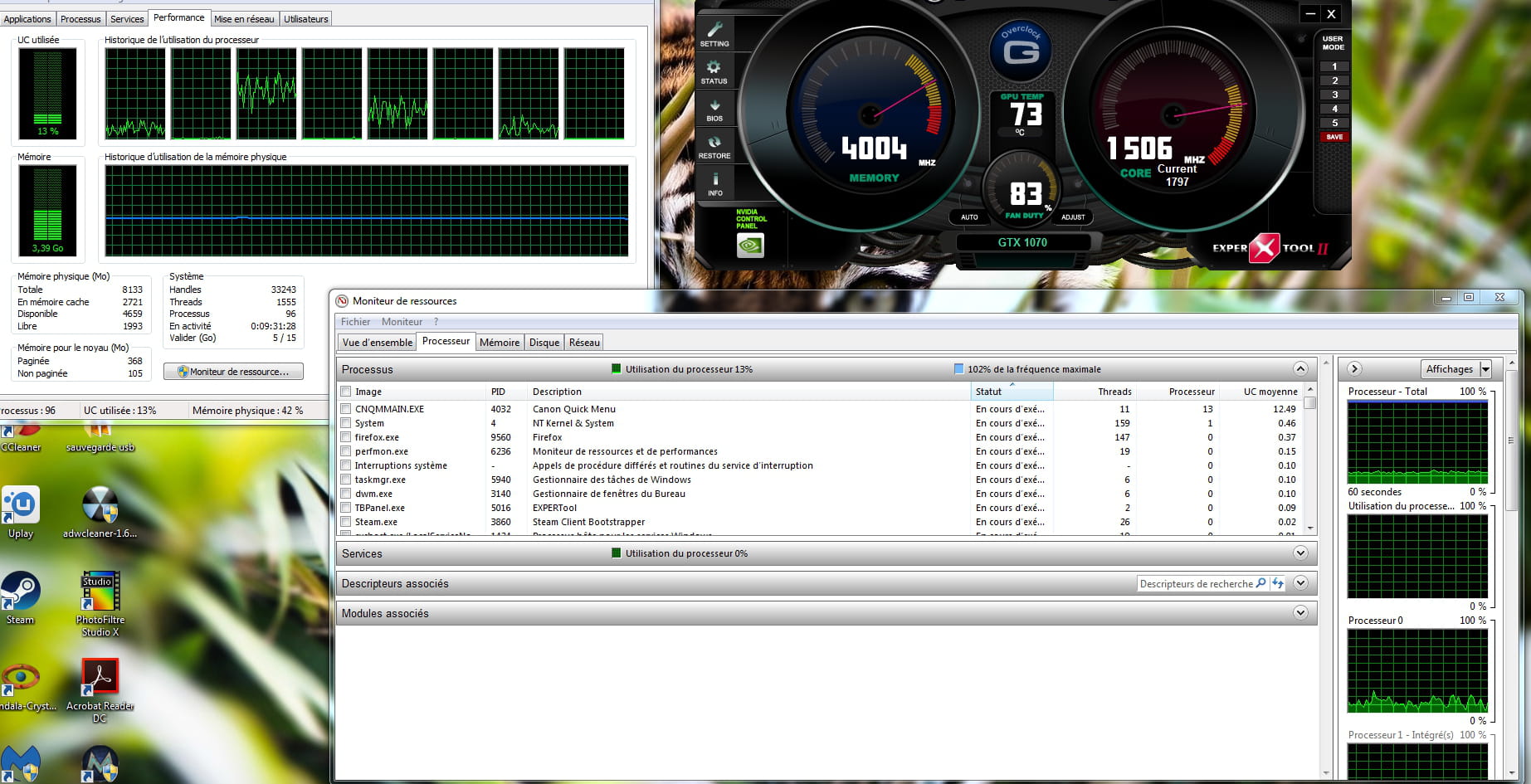This screenshot has height=784, width=1531.
Task: Sort the process list by PID column
Action: coord(507,392)
